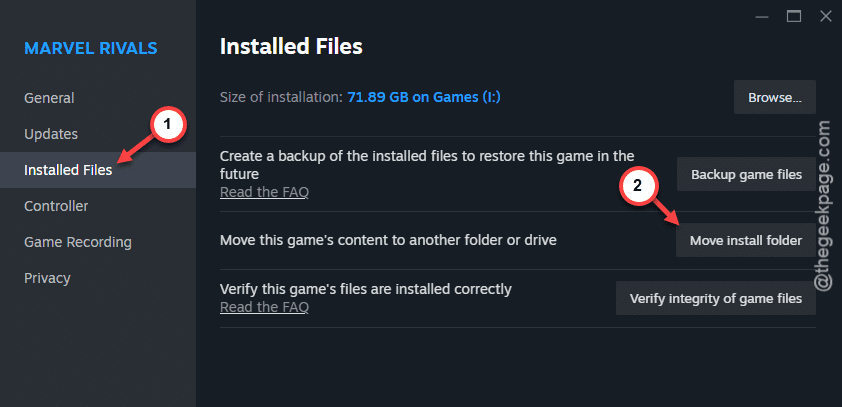
Task: Show the Privacy settings
Action: pyautogui.click(x=47, y=278)
